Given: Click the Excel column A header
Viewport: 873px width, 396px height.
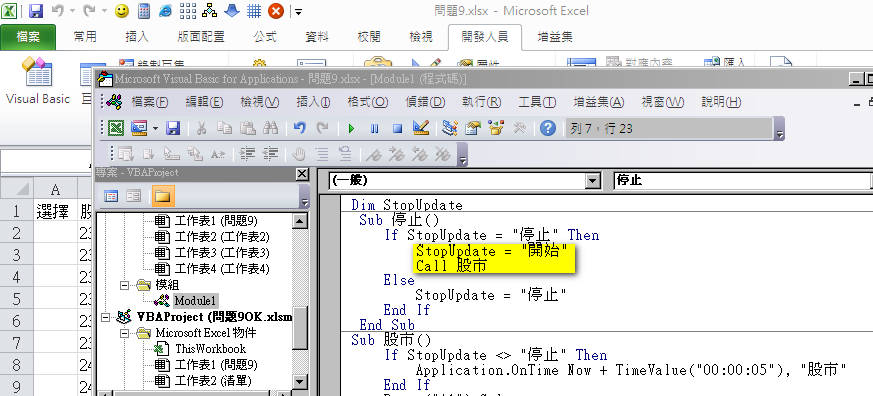Looking at the screenshot, I should pyautogui.click(x=55, y=190).
